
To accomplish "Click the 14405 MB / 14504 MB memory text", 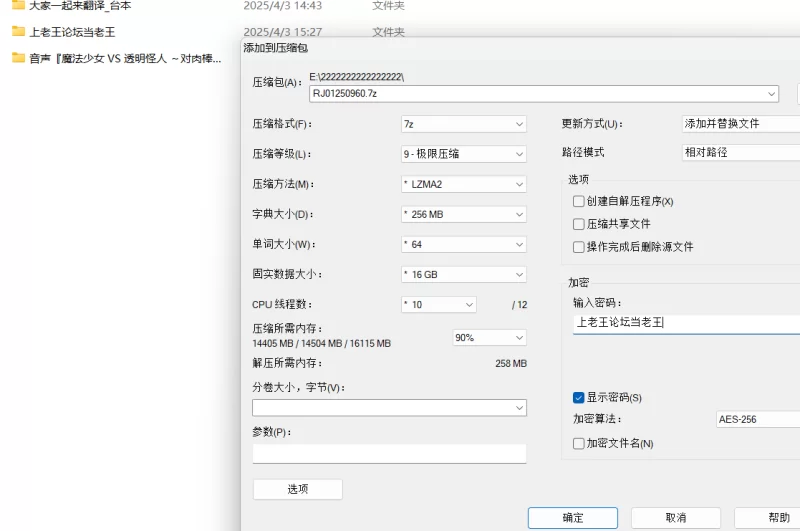I will [321, 344].
